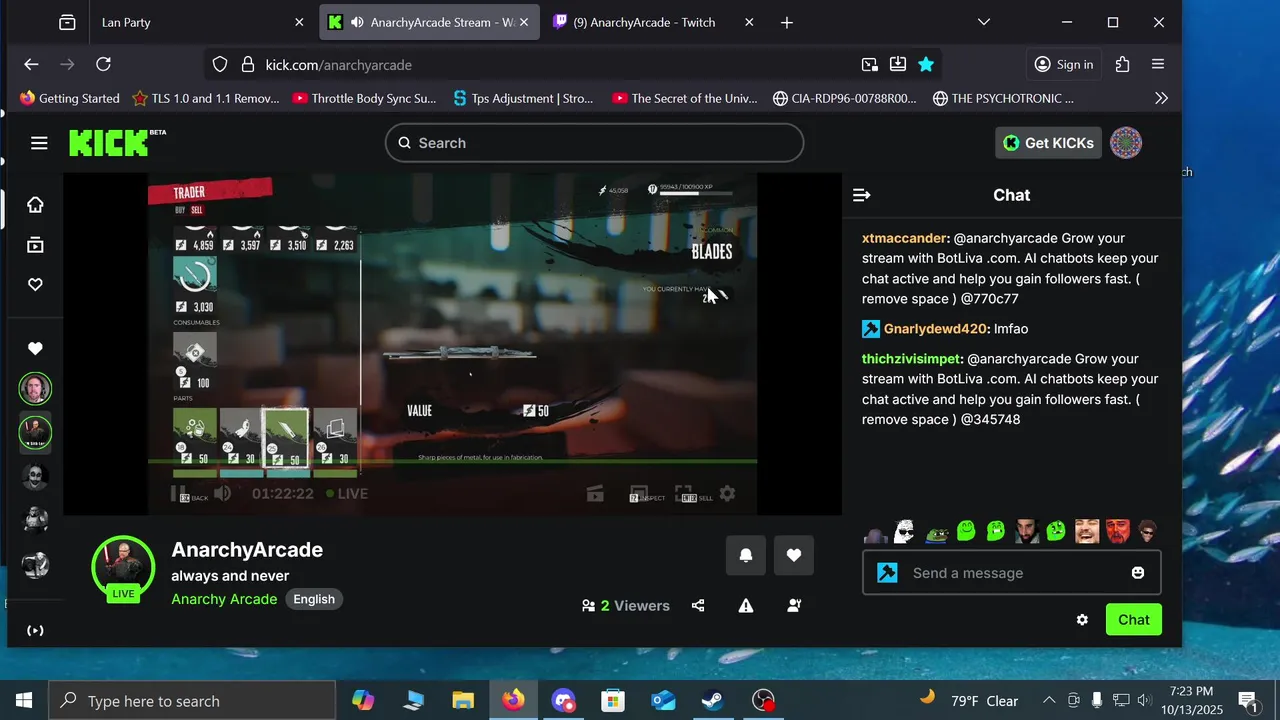Image resolution: width=1280 pixels, height=720 pixels.
Task: Toggle theater mode in the player
Action: pyautogui.click(x=639, y=493)
